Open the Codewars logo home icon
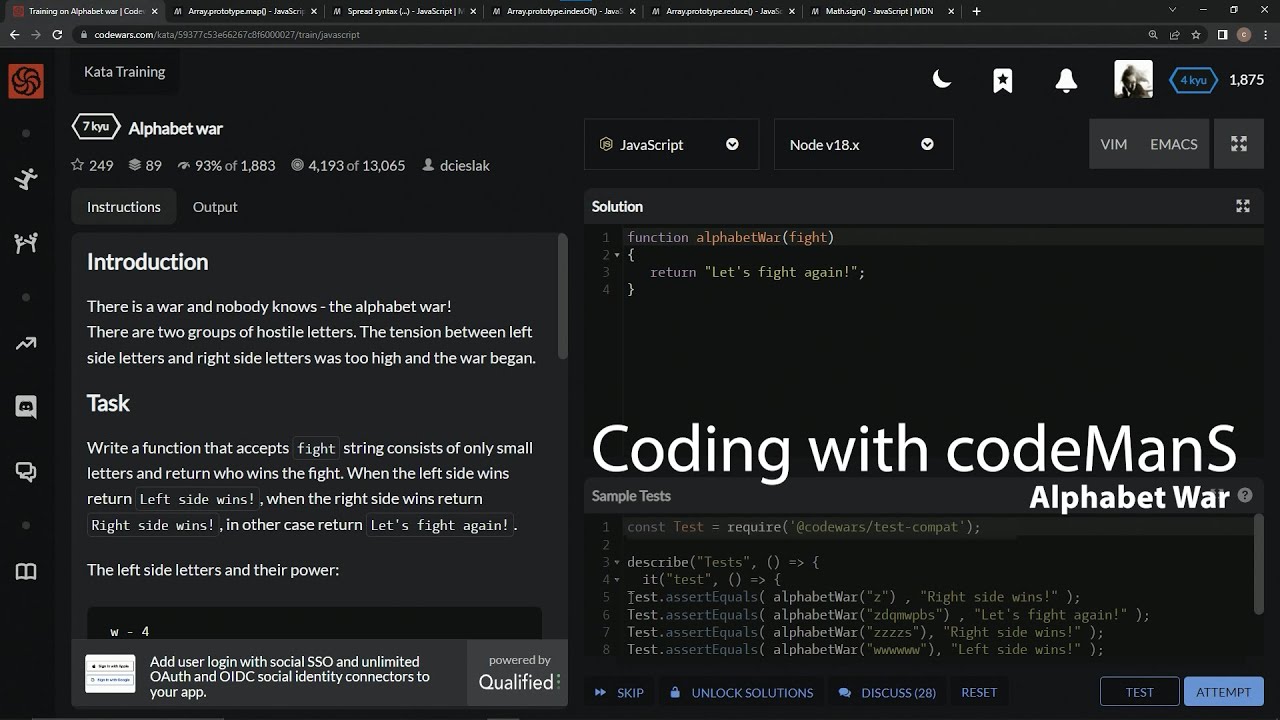This screenshot has height=720, width=1280. pos(26,81)
